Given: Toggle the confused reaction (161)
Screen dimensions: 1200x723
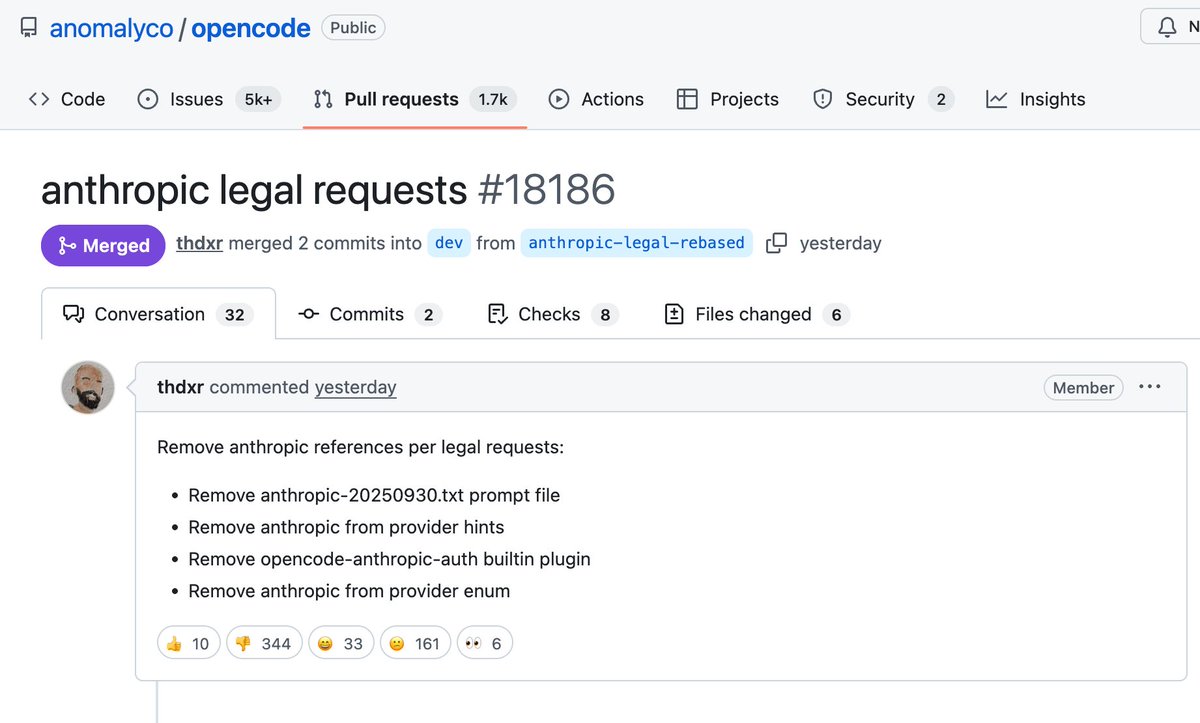Looking at the screenshot, I should (x=415, y=643).
